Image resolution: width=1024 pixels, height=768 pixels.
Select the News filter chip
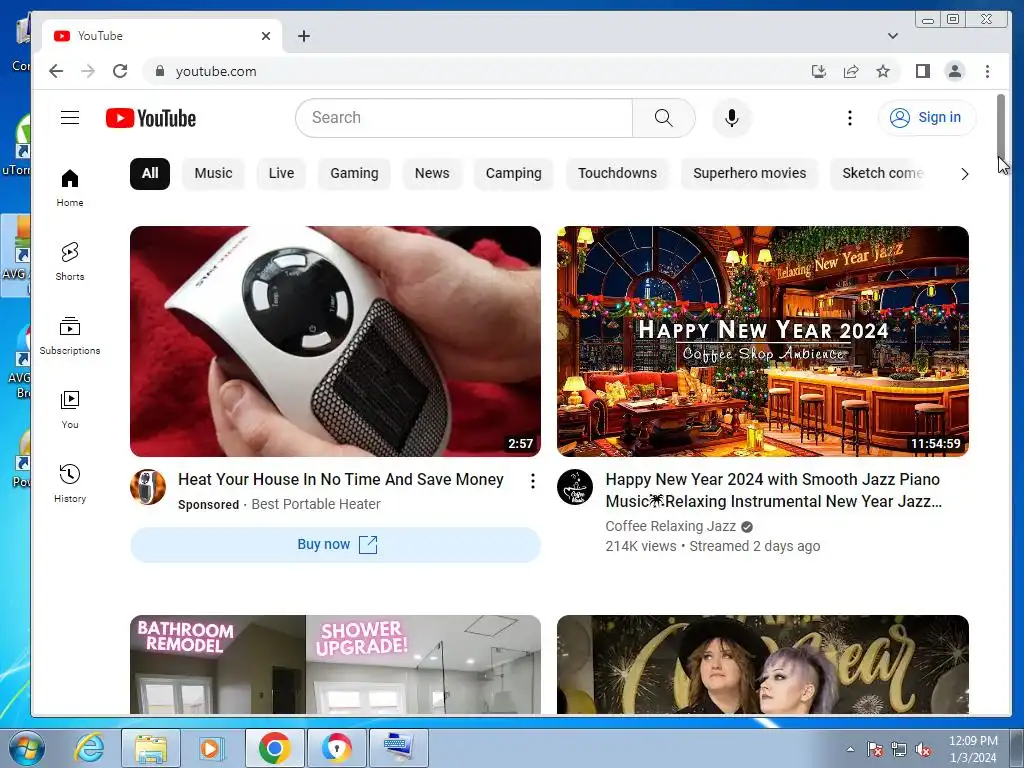[x=432, y=174]
